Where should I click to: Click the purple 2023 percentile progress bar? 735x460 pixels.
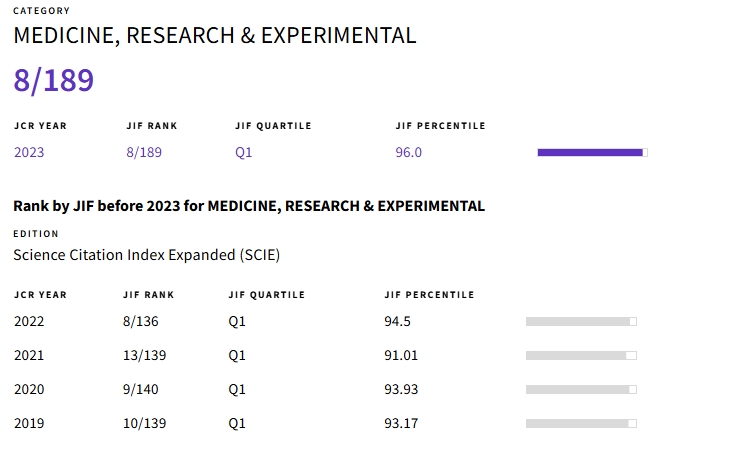point(592,152)
